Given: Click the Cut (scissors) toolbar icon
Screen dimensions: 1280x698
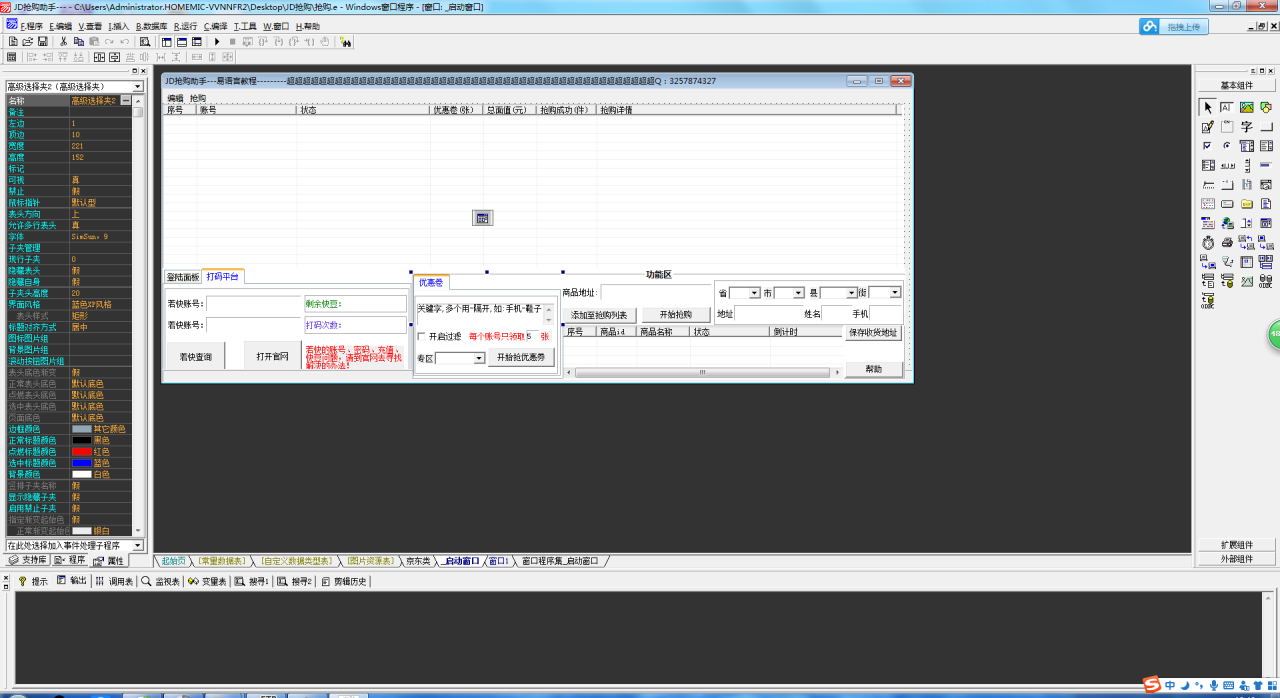Looking at the screenshot, I should 64,42.
